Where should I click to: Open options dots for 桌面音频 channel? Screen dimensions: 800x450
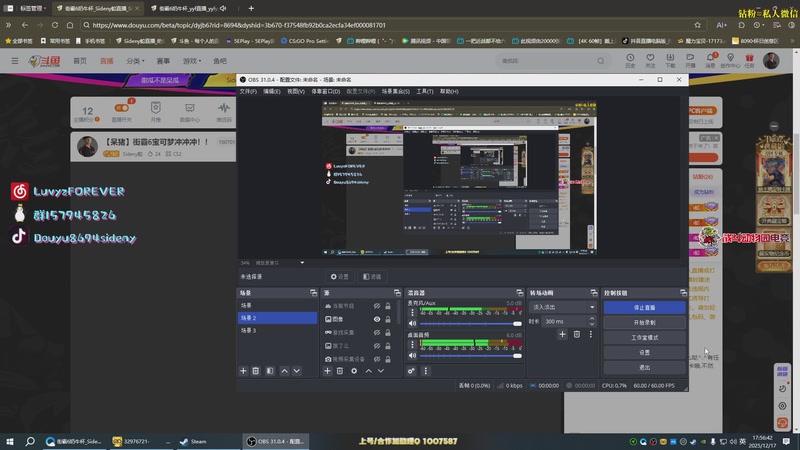tap(412, 344)
